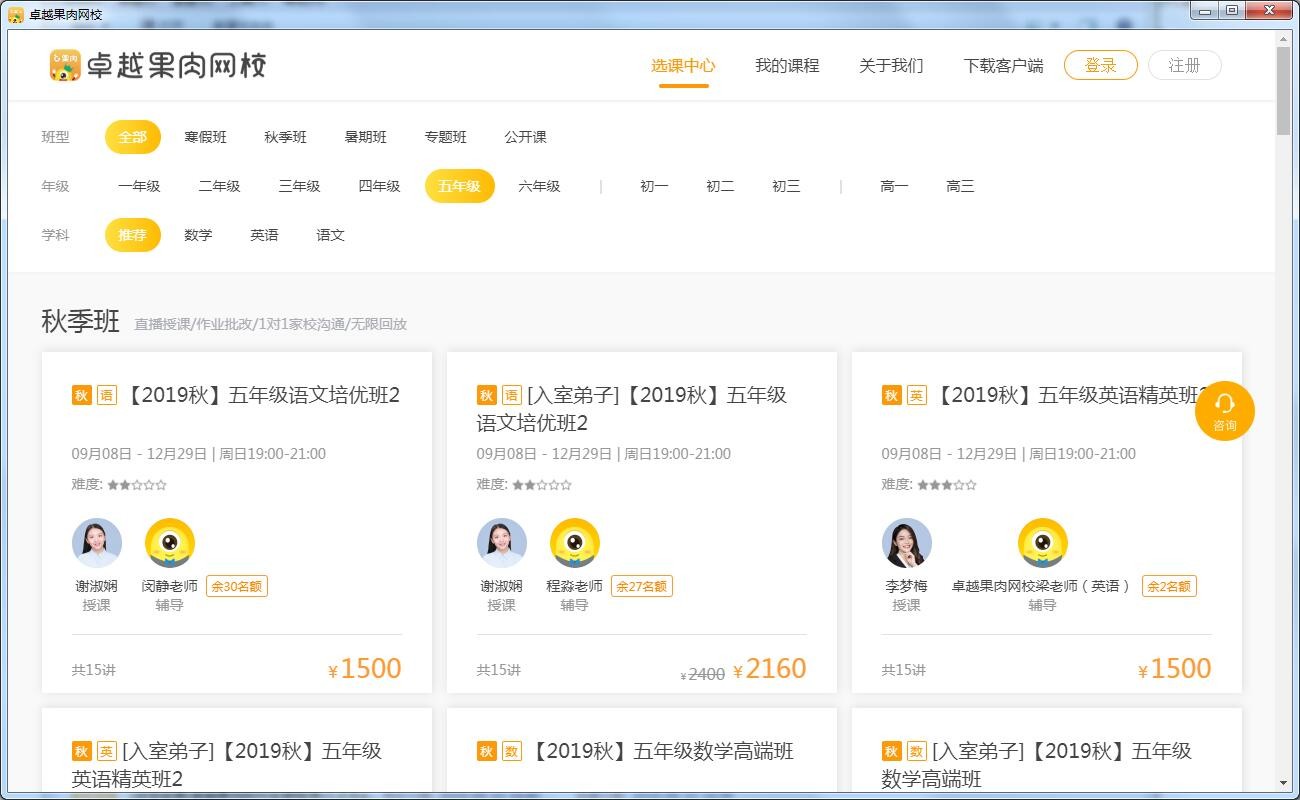Click 程淼老师's cartoon tutor avatar

tap(575, 541)
